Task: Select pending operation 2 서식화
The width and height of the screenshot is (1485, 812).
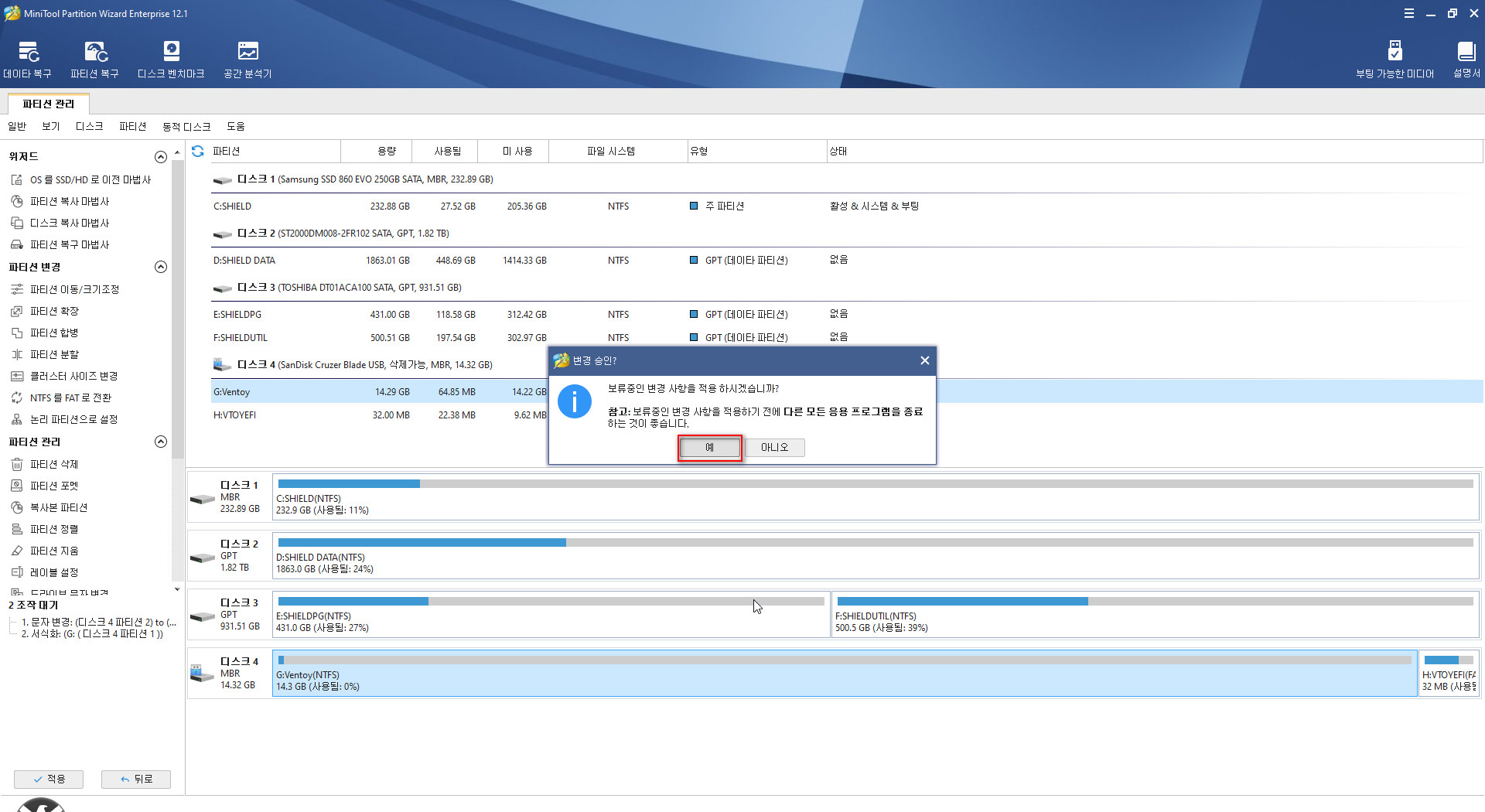Action: 92,634
